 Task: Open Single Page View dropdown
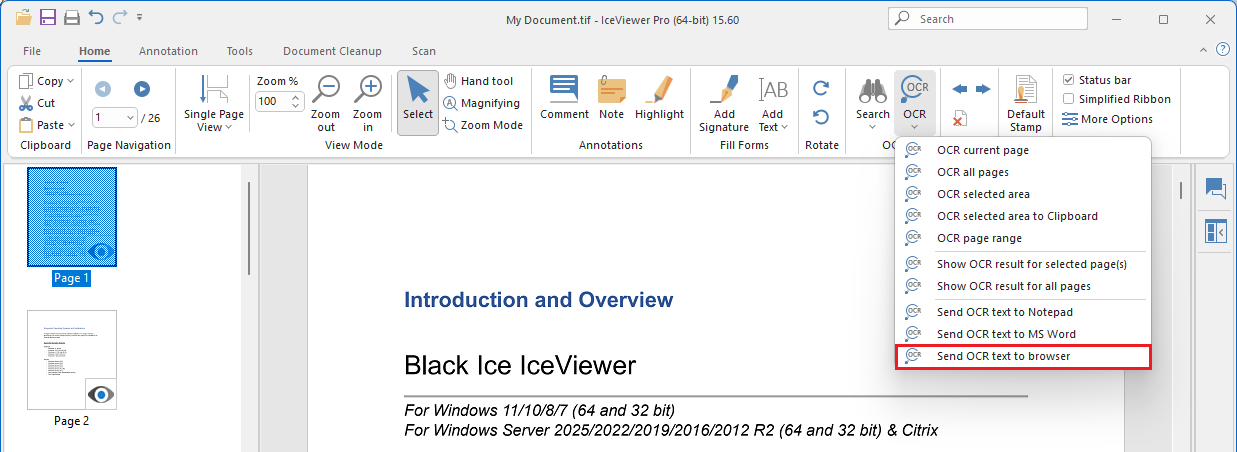(213, 104)
